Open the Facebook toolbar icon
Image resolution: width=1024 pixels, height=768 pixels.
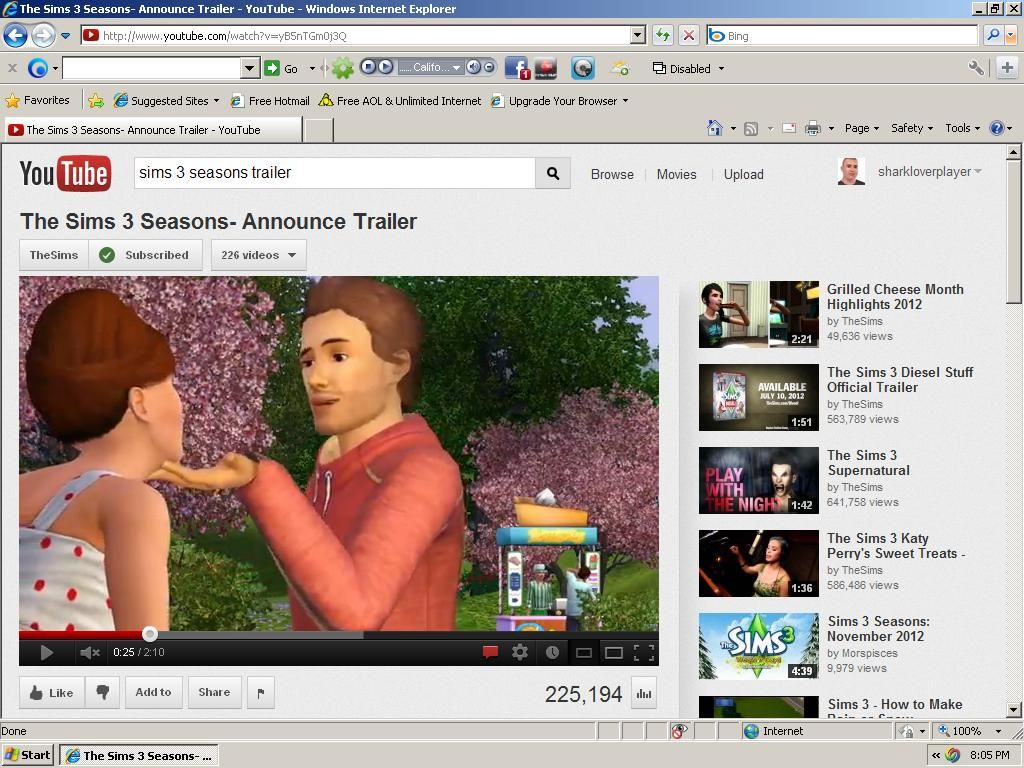[517, 68]
